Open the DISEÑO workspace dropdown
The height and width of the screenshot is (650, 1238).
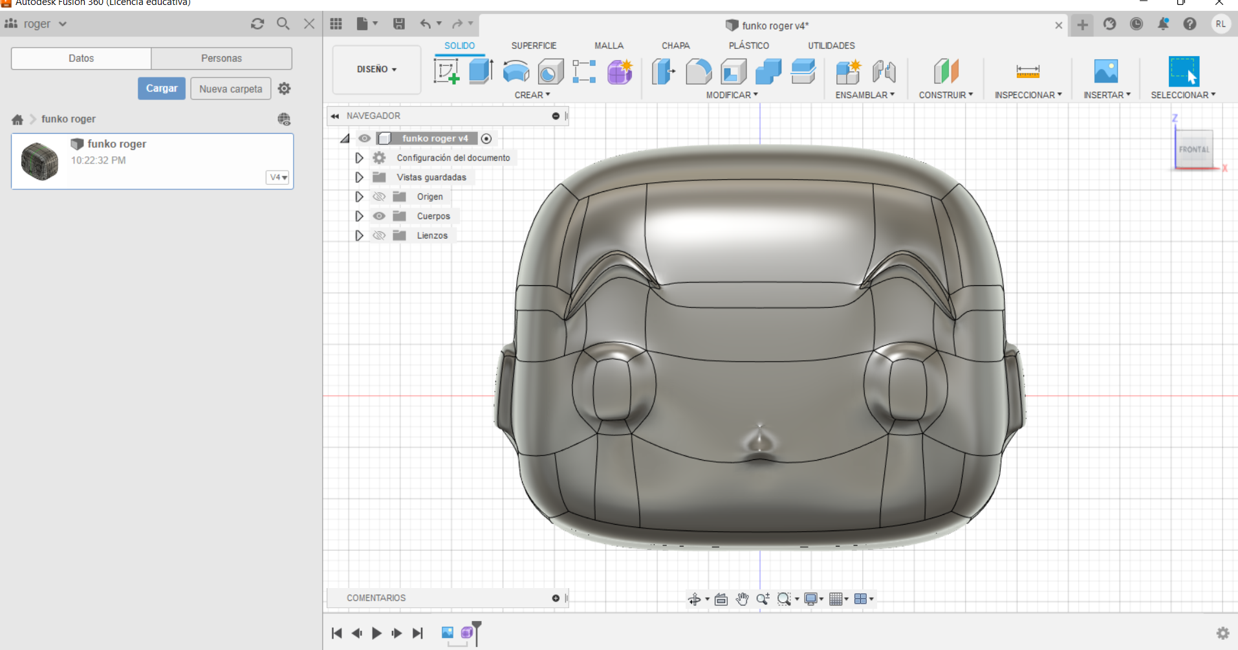(x=376, y=70)
